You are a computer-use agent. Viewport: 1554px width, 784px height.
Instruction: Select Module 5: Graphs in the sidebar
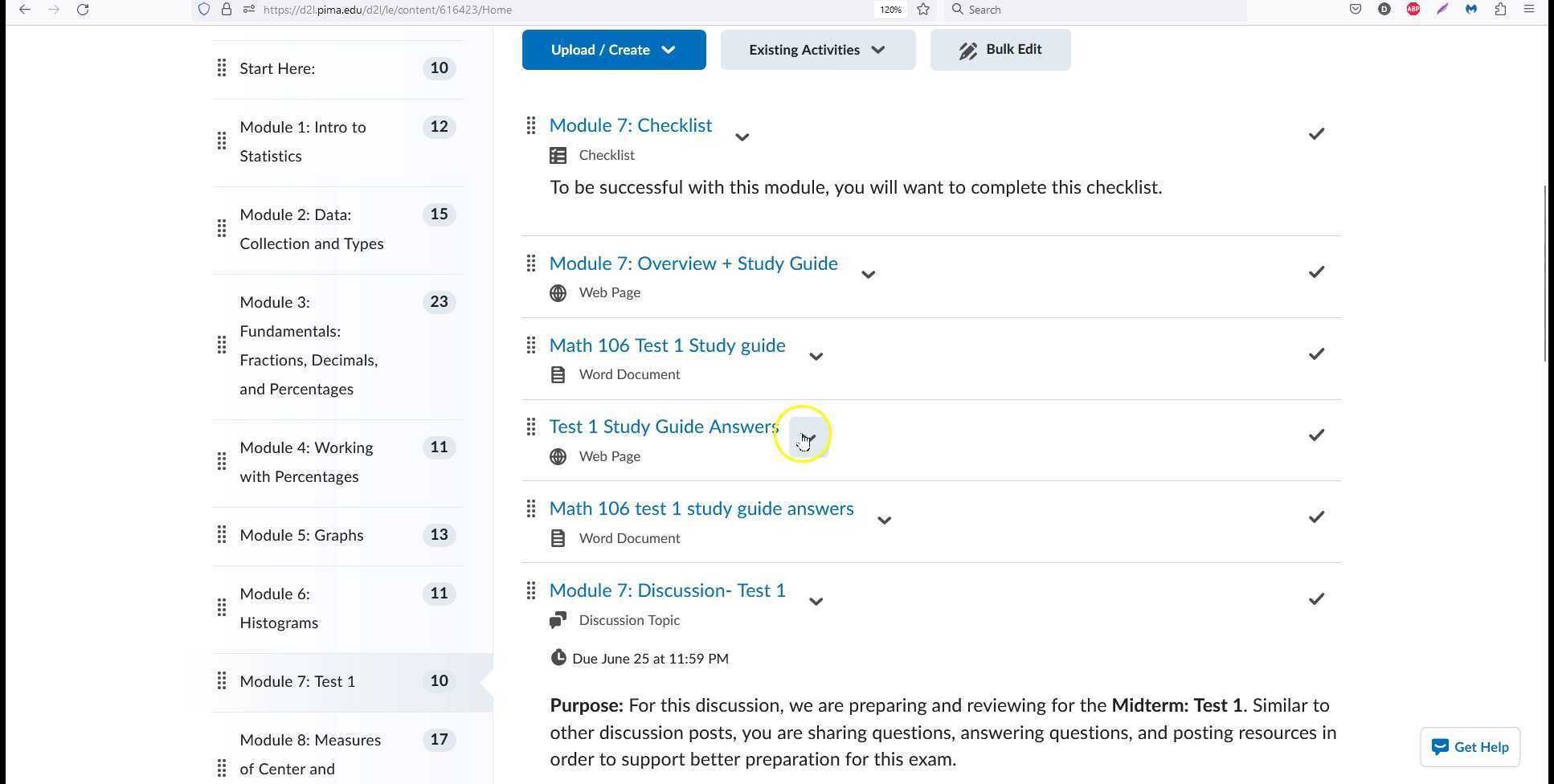point(301,534)
